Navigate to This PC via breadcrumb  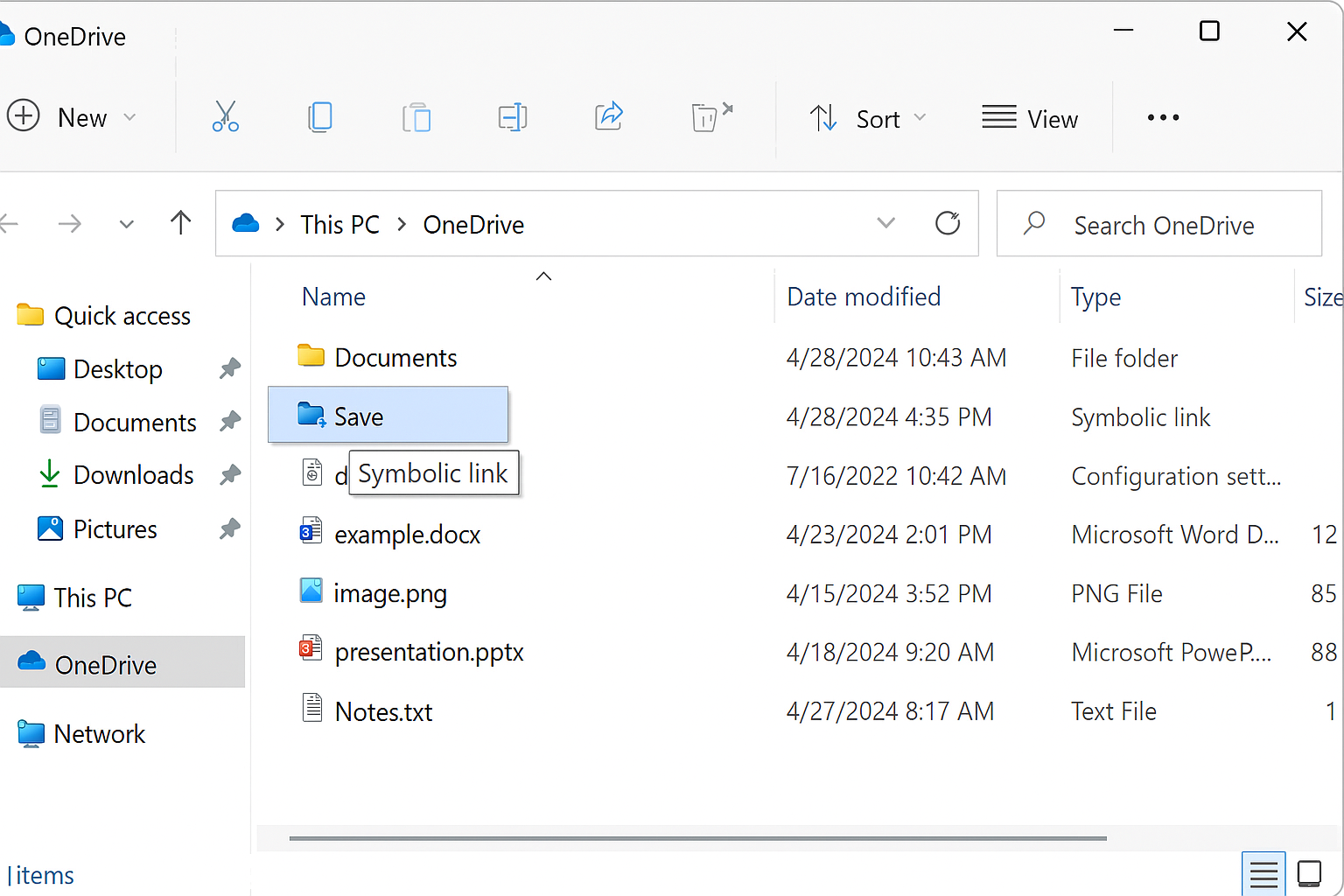pyautogui.click(x=339, y=224)
